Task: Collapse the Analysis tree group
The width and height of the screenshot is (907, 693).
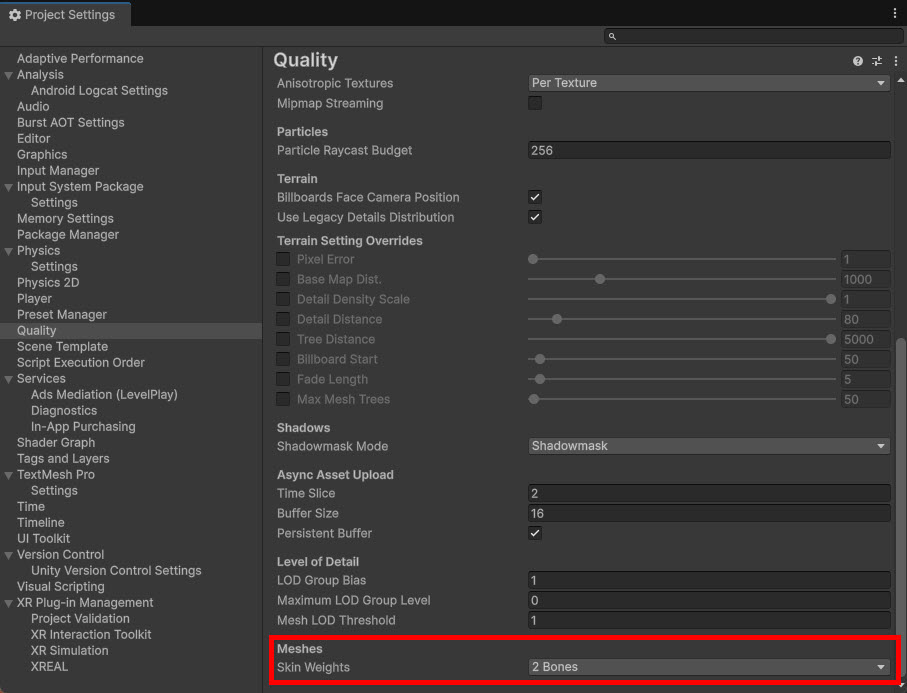Action: [x=9, y=75]
